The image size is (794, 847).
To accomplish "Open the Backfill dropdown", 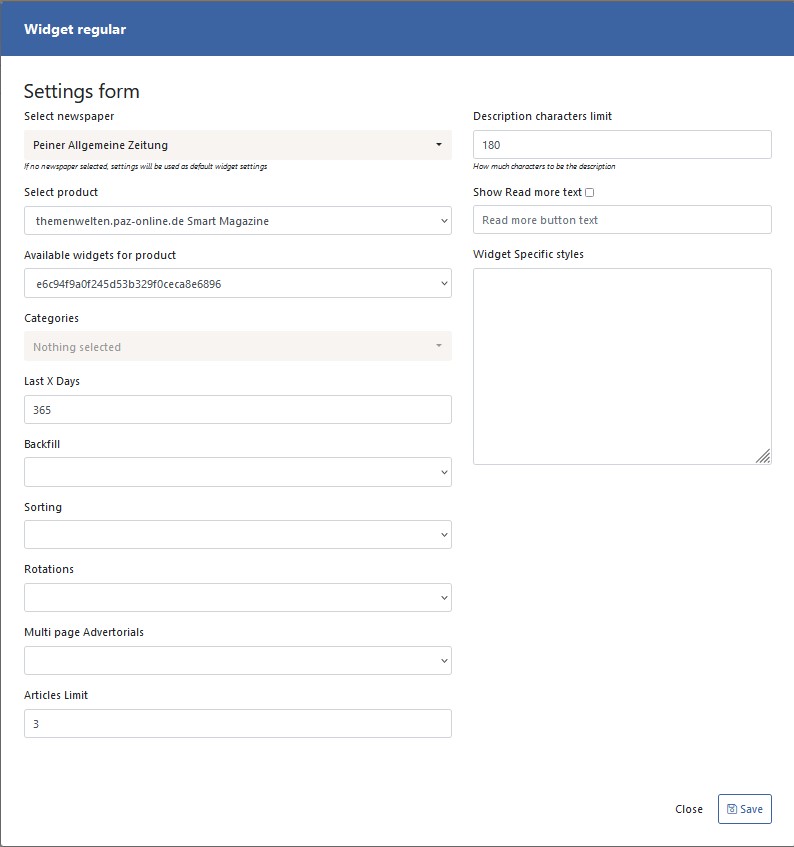I will pyautogui.click(x=238, y=472).
